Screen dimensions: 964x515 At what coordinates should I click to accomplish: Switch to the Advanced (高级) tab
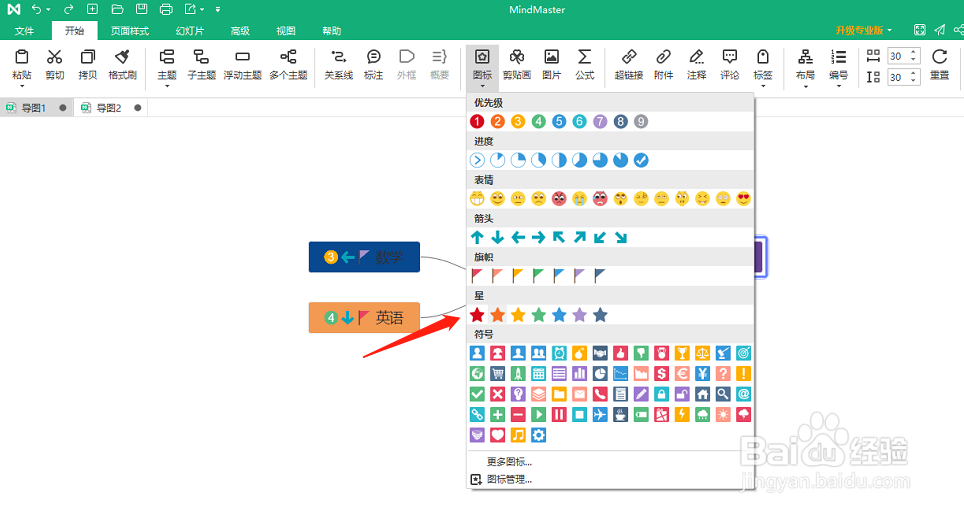click(240, 31)
